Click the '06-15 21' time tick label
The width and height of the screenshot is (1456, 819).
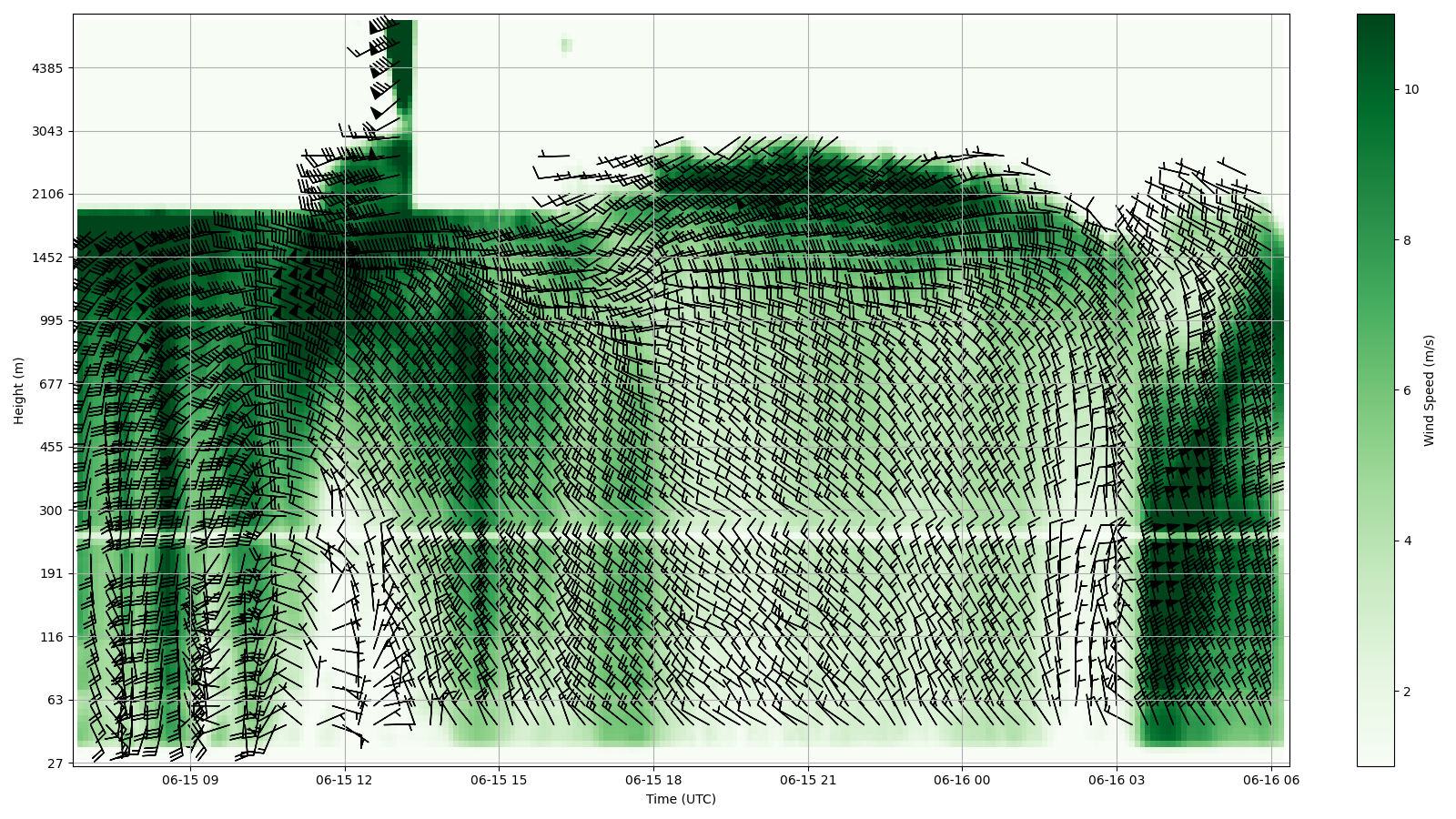point(808,780)
